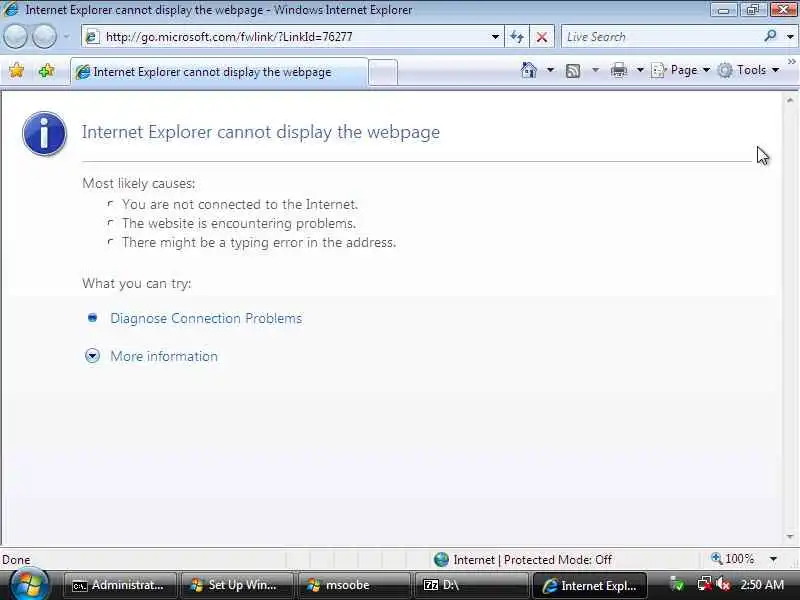The height and width of the screenshot is (600, 800).
Task: Select the 'Internet Explorer cannot display' tab
Action: tap(218, 72)
